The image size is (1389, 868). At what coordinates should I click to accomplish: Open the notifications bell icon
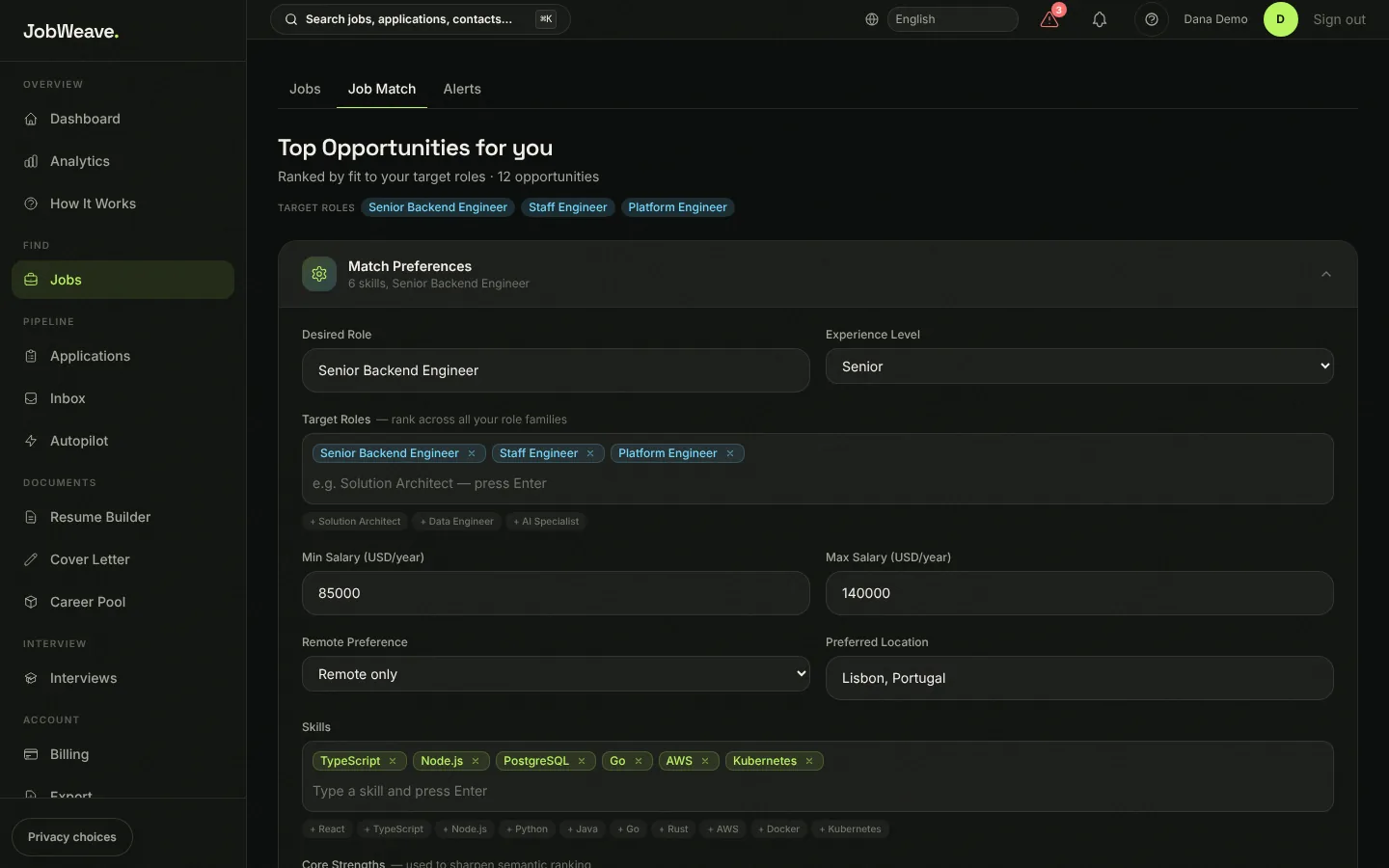[x=1100, y=19]
